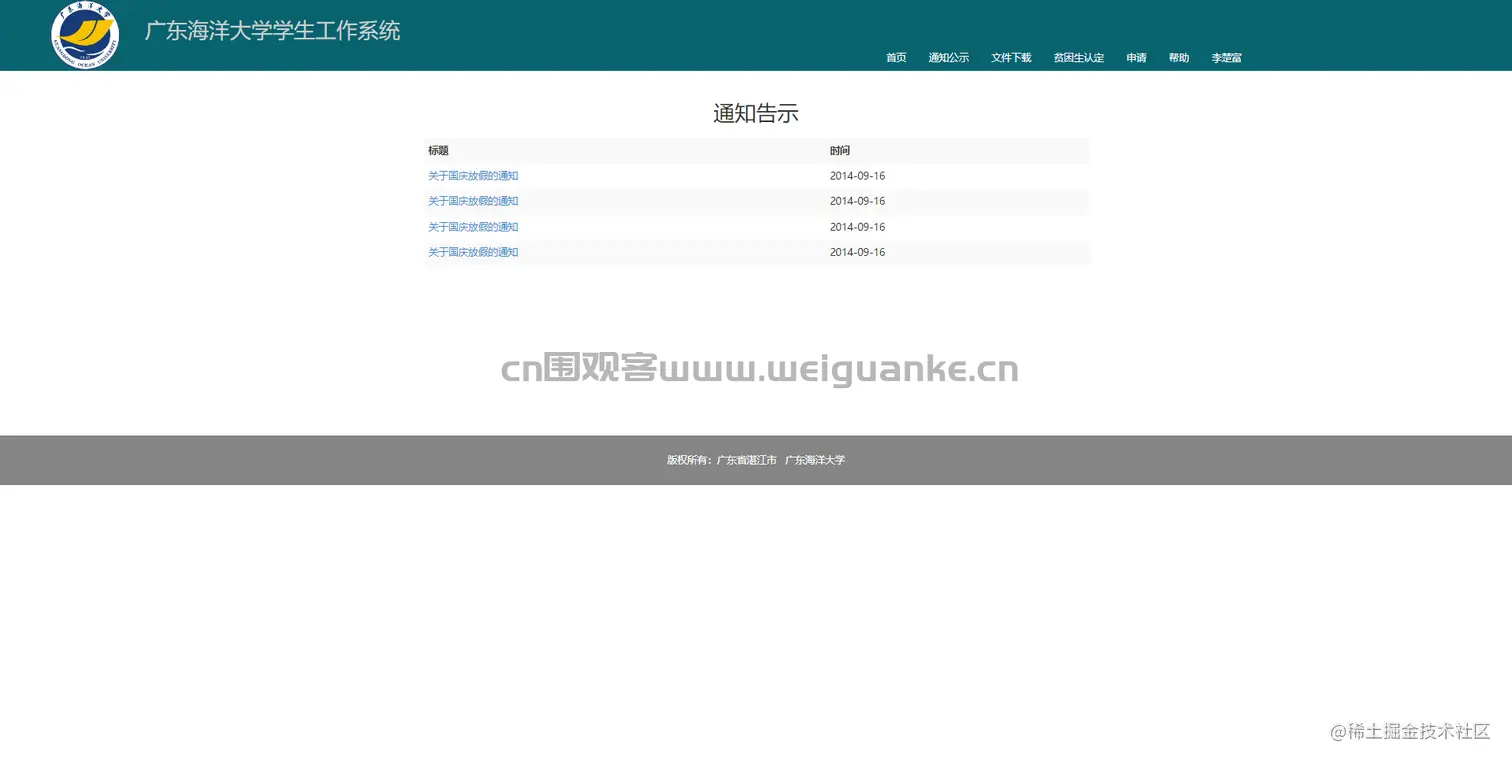
Task: Click the 标题 column header
Action: pos(438,151)
